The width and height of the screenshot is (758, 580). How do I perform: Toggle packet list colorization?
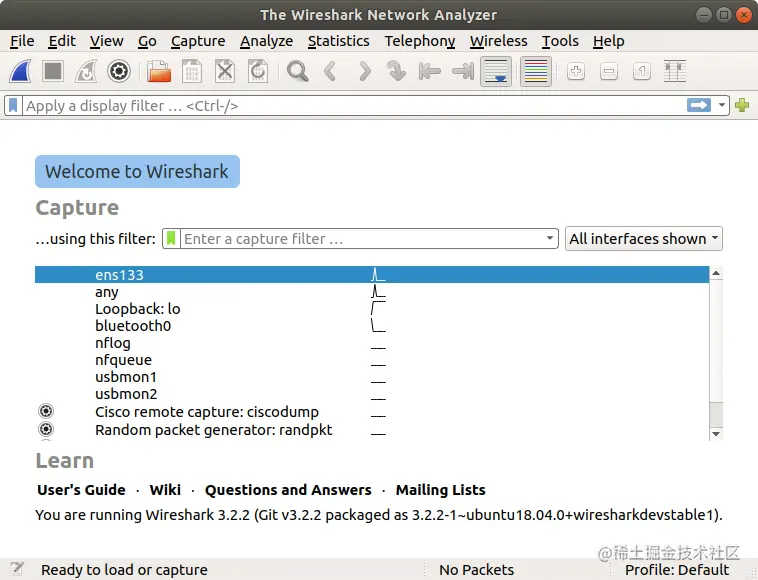536,72
